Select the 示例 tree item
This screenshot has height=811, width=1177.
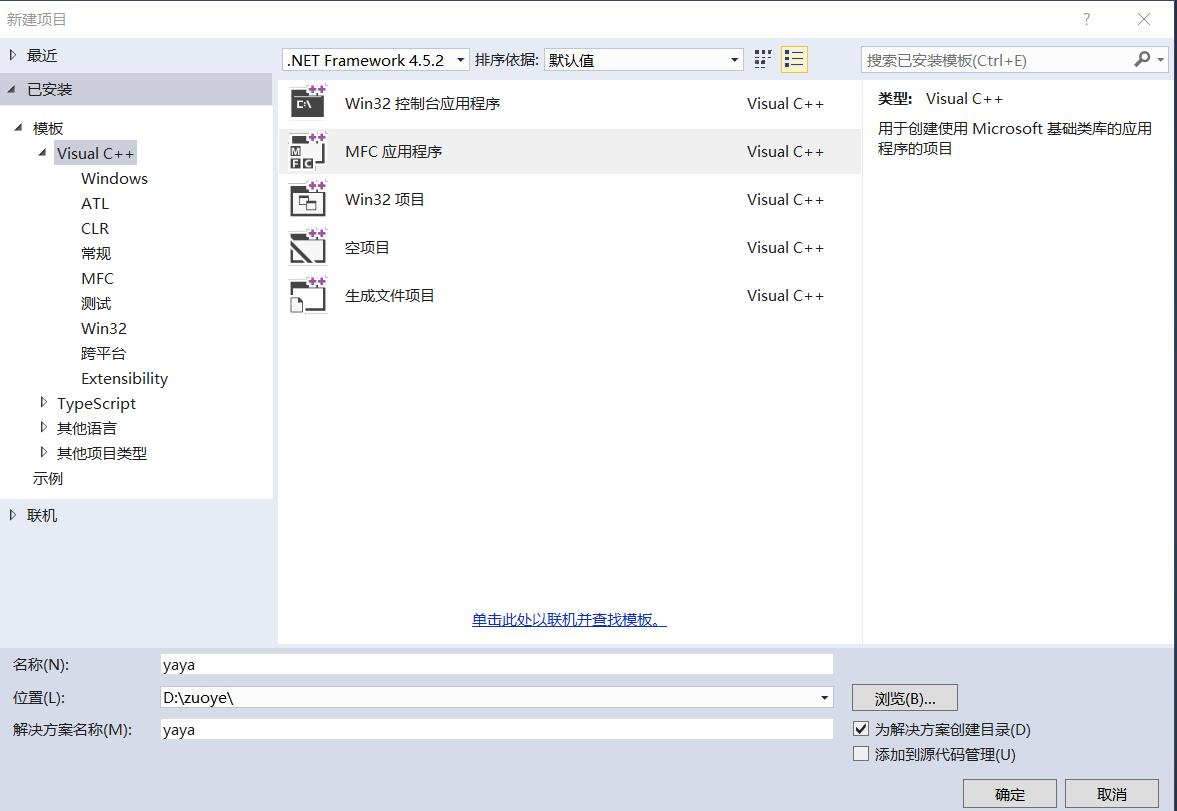[x=48, y=478]
